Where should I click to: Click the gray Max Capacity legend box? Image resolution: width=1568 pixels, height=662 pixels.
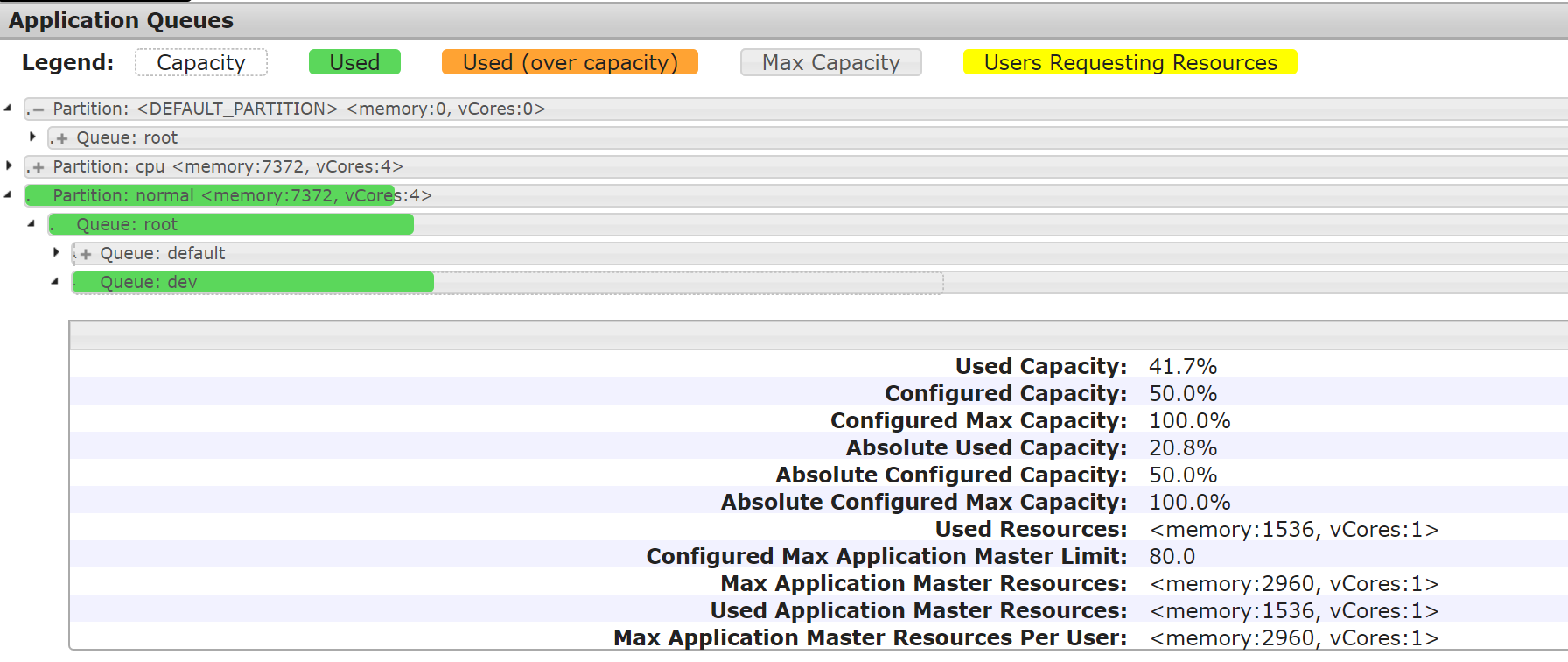tap(830, 63)
